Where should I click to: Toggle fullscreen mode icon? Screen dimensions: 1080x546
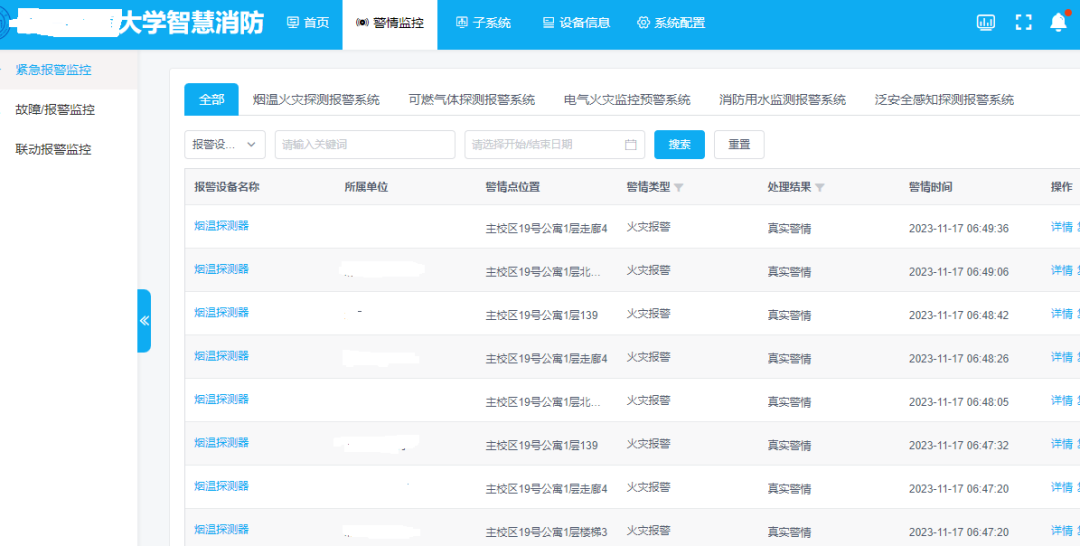coord(1023,22)
